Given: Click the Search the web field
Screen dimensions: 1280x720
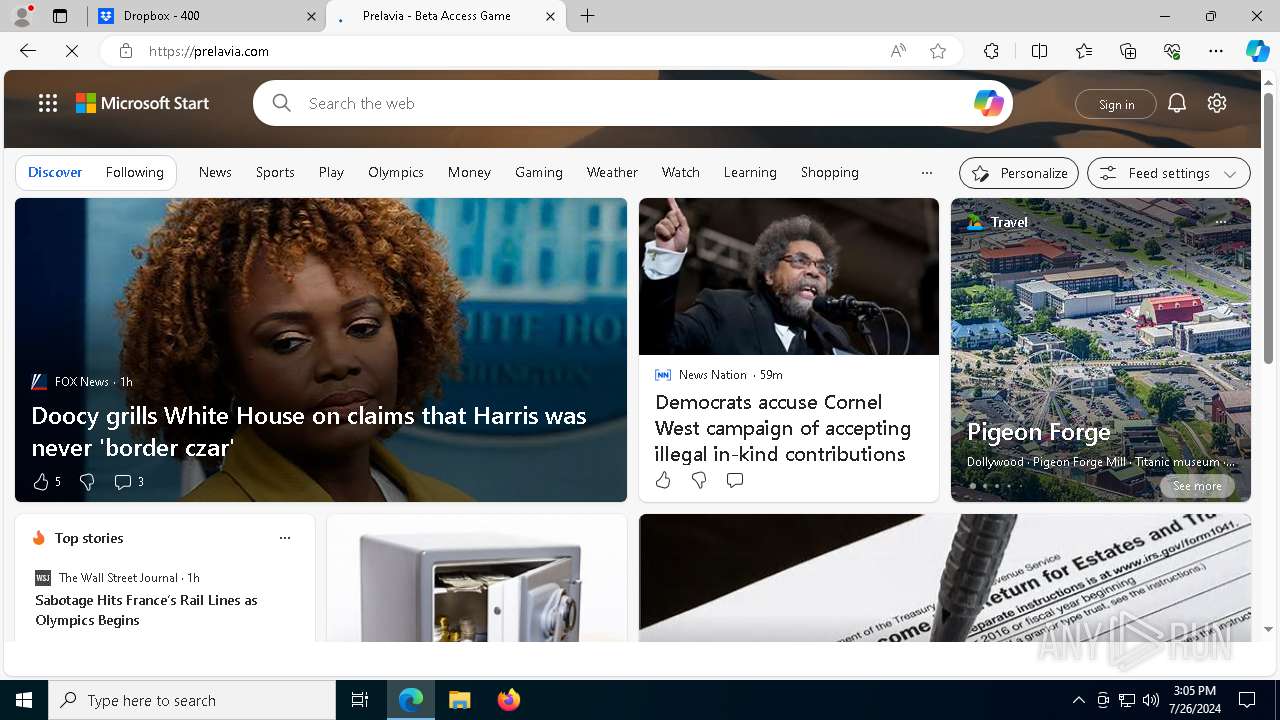Looking at the screenshot, I should pyautogui.click(x=632, y=103).
